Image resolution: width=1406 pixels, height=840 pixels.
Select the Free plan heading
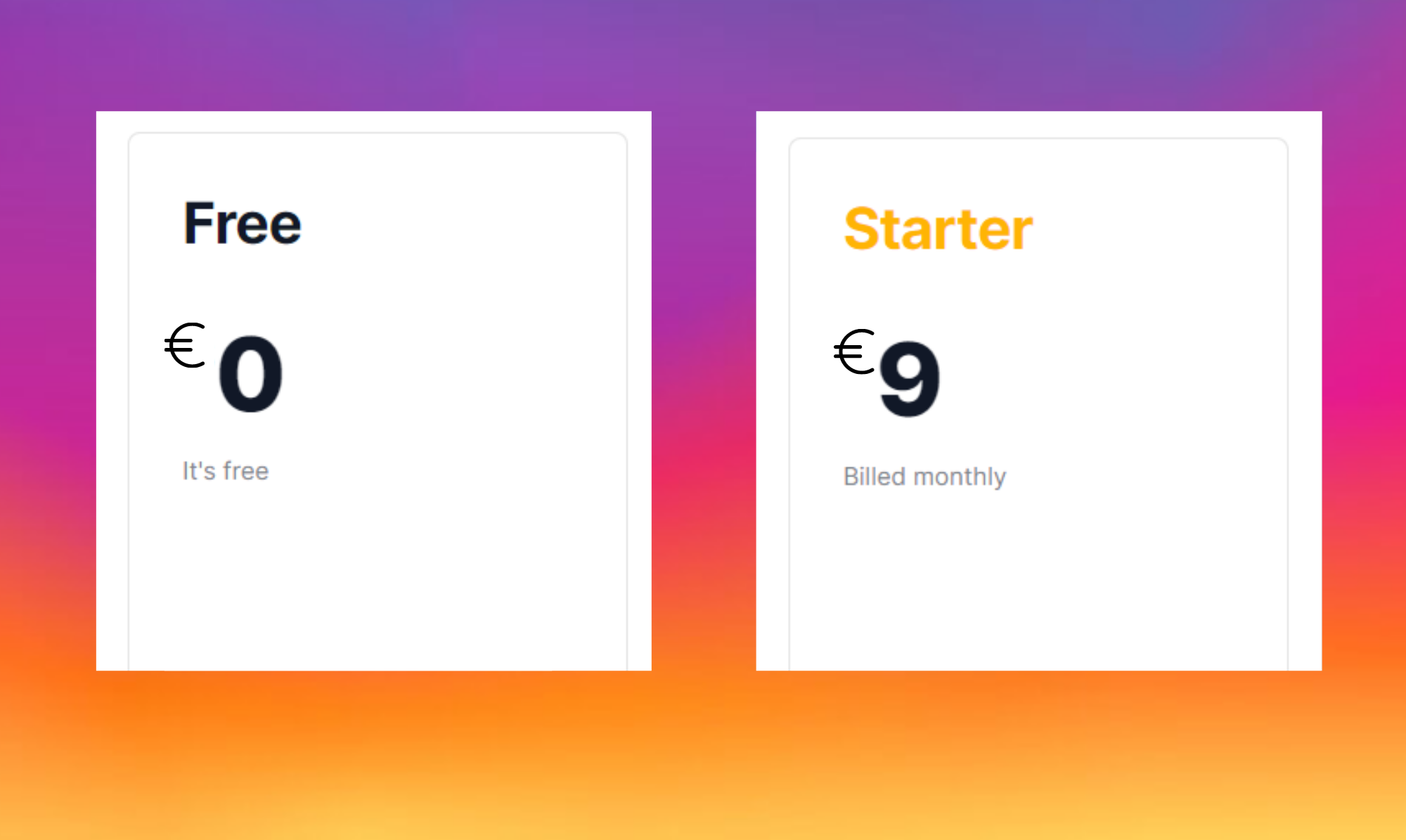point(243,224)
